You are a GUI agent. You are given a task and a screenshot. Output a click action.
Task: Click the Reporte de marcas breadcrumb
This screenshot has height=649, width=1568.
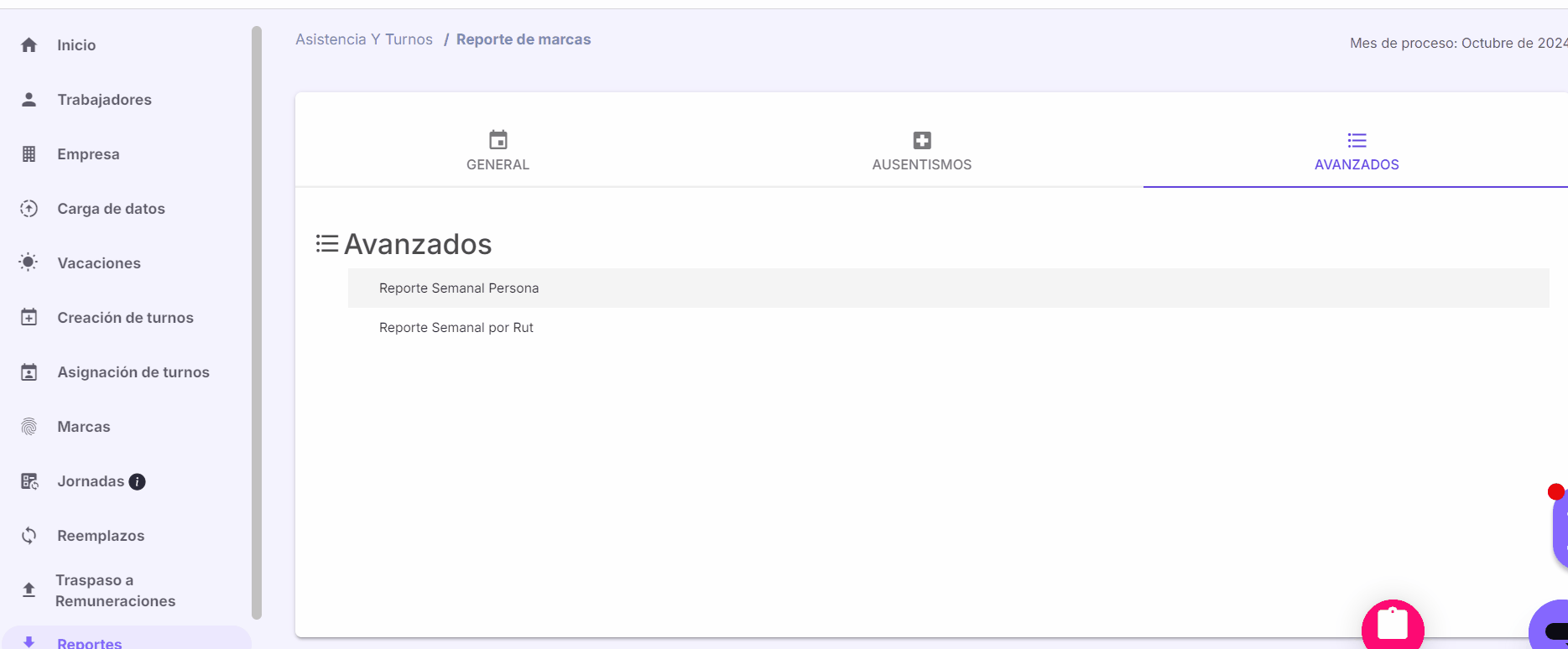coord(524,39)
